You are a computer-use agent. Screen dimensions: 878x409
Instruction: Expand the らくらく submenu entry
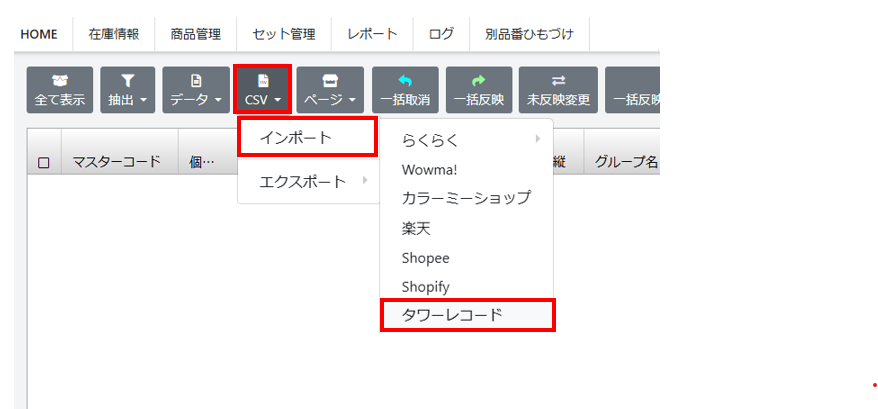tap(466, 140)
